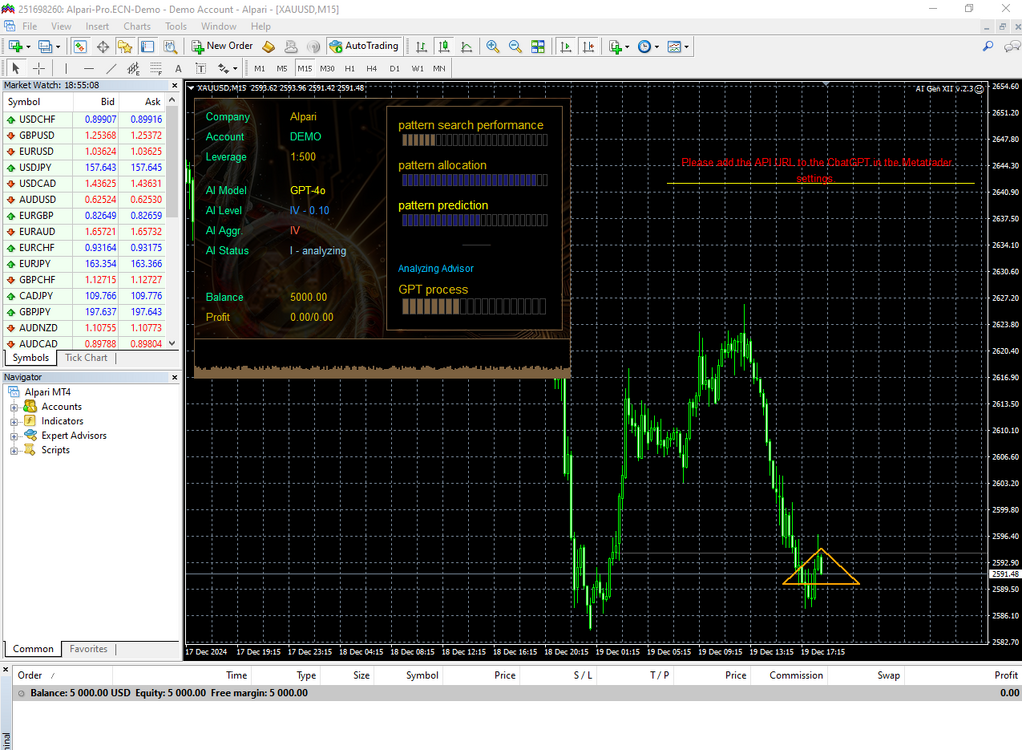Toggle Chart Shift icon
The width and height of the screenshot is (1022, 750).
[x=589, y=46]
